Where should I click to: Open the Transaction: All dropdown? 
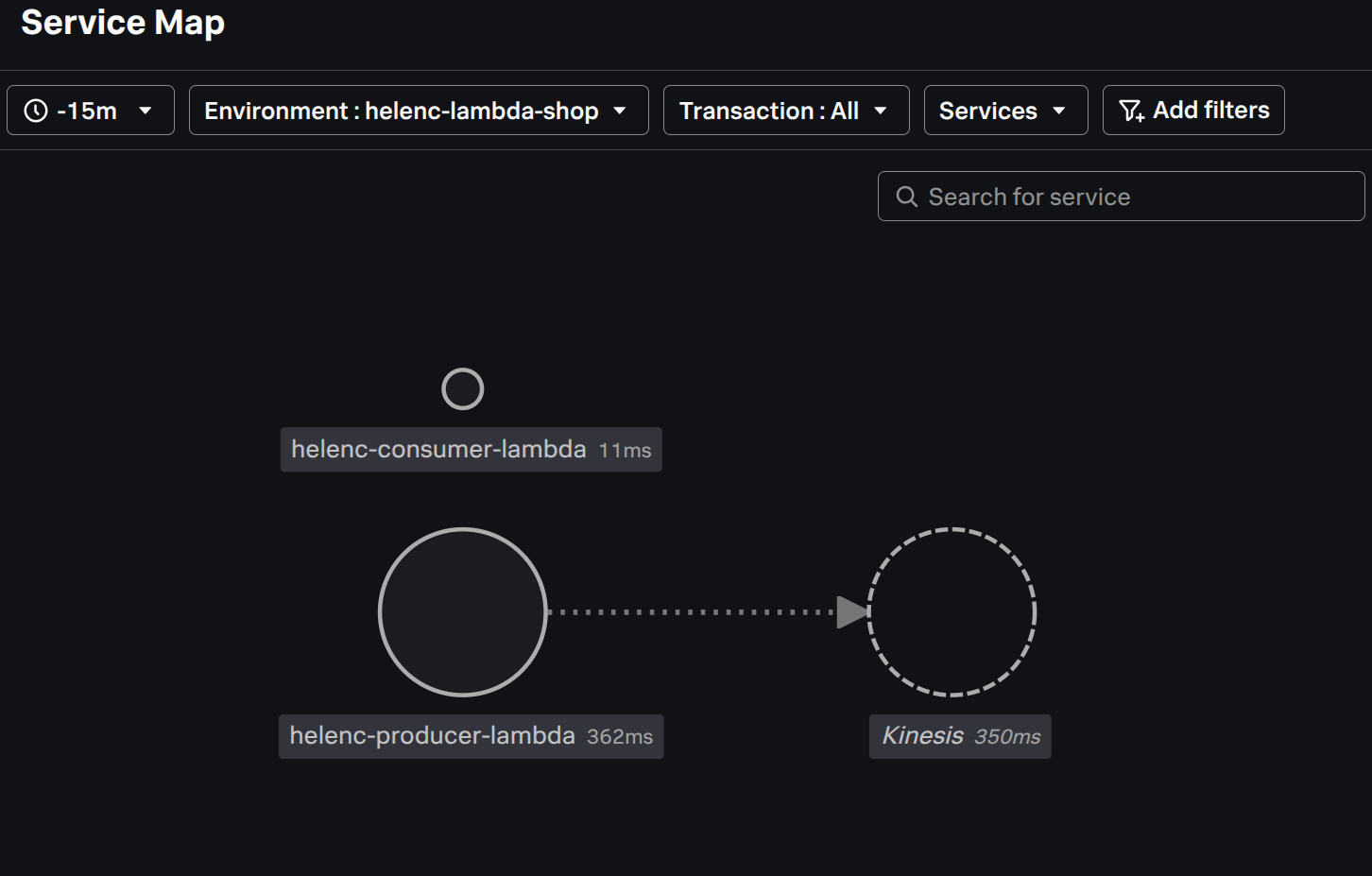[786, 111]
